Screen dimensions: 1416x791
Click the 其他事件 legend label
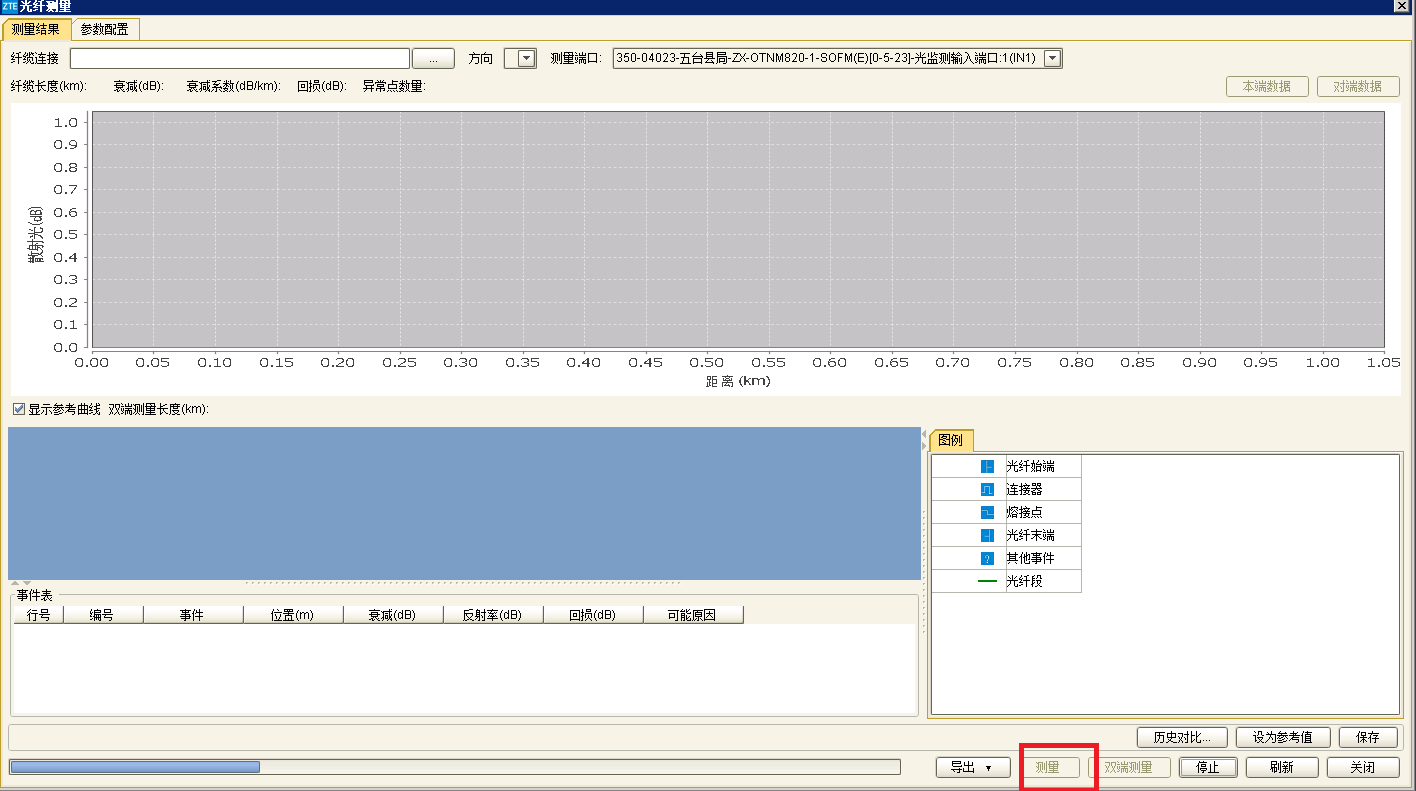1030,558
